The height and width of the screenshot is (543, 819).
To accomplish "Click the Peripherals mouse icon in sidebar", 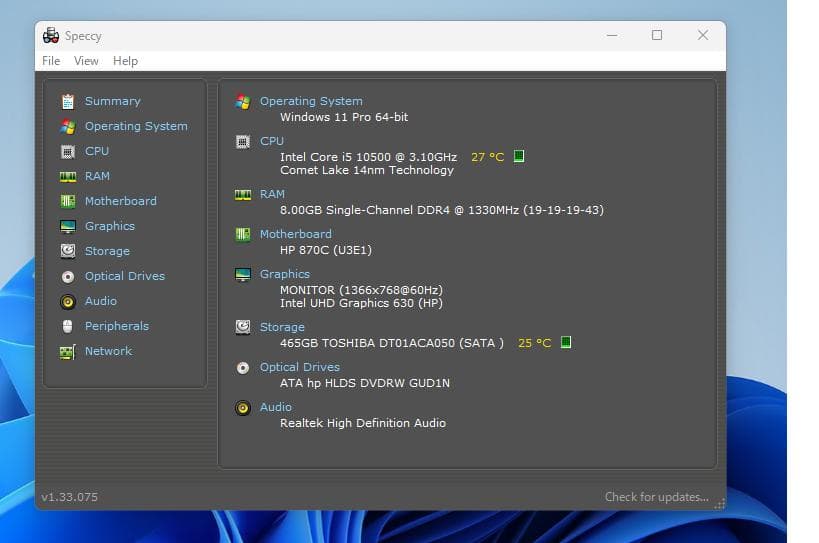I will (x=68, y=326).
